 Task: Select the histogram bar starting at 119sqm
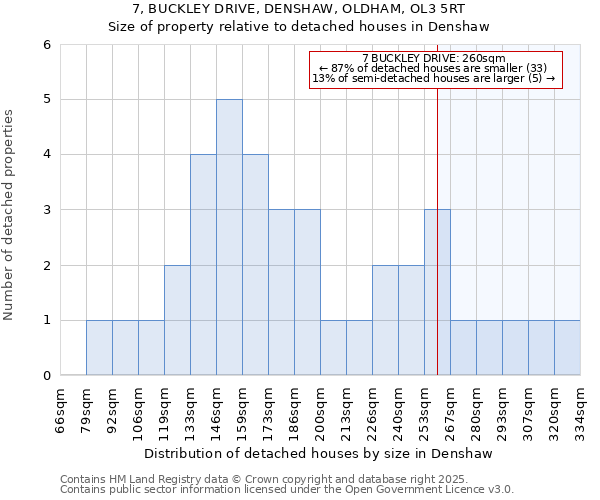[x=177, y=320]
